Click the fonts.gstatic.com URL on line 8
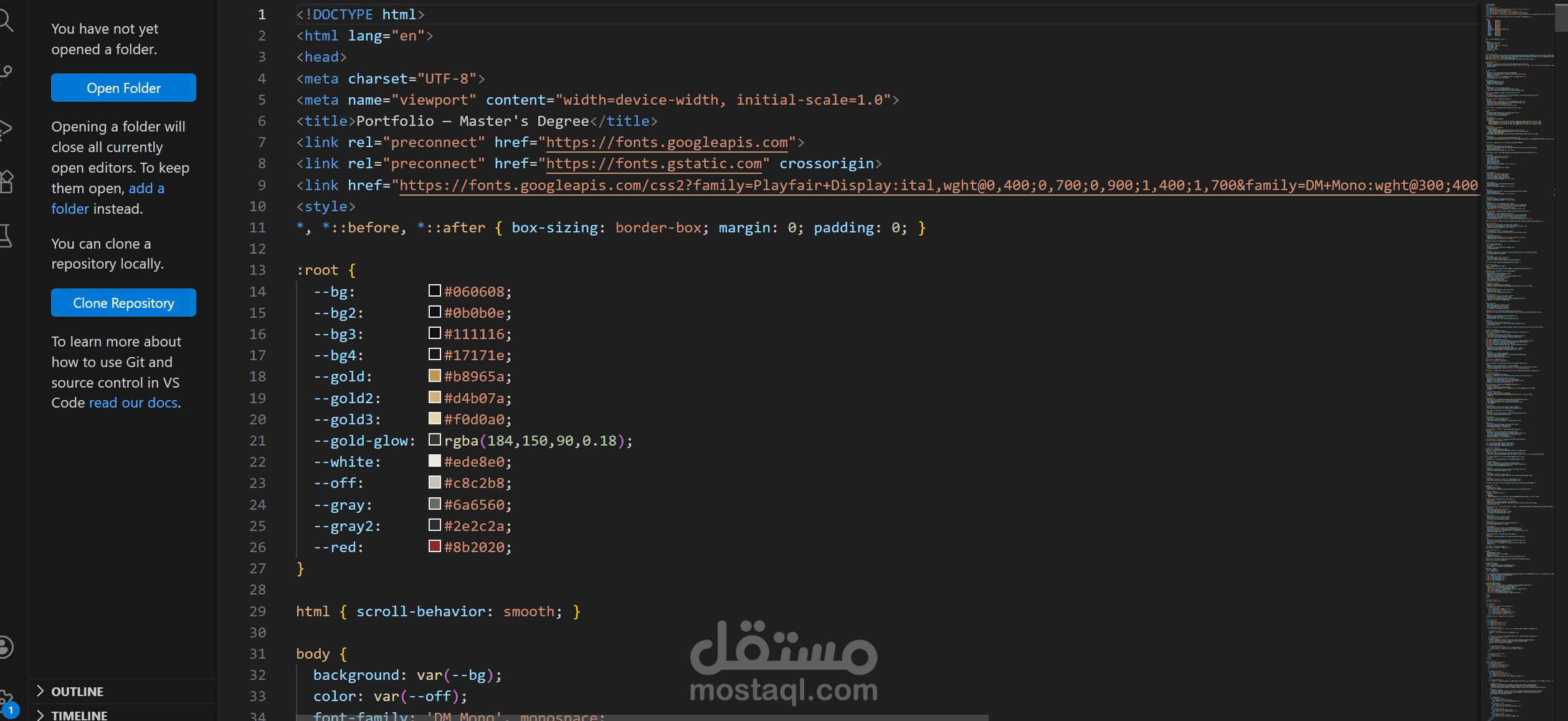The width and height of the screenshot is (1568, 721). tap(654, 163)
